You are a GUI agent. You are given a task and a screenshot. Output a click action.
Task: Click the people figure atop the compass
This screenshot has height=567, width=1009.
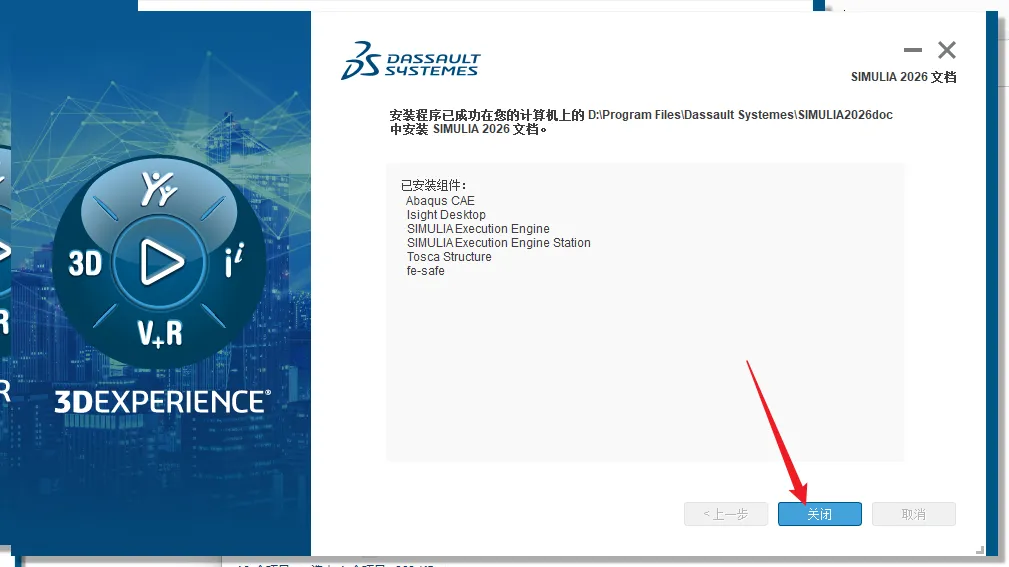coord(158,188)
